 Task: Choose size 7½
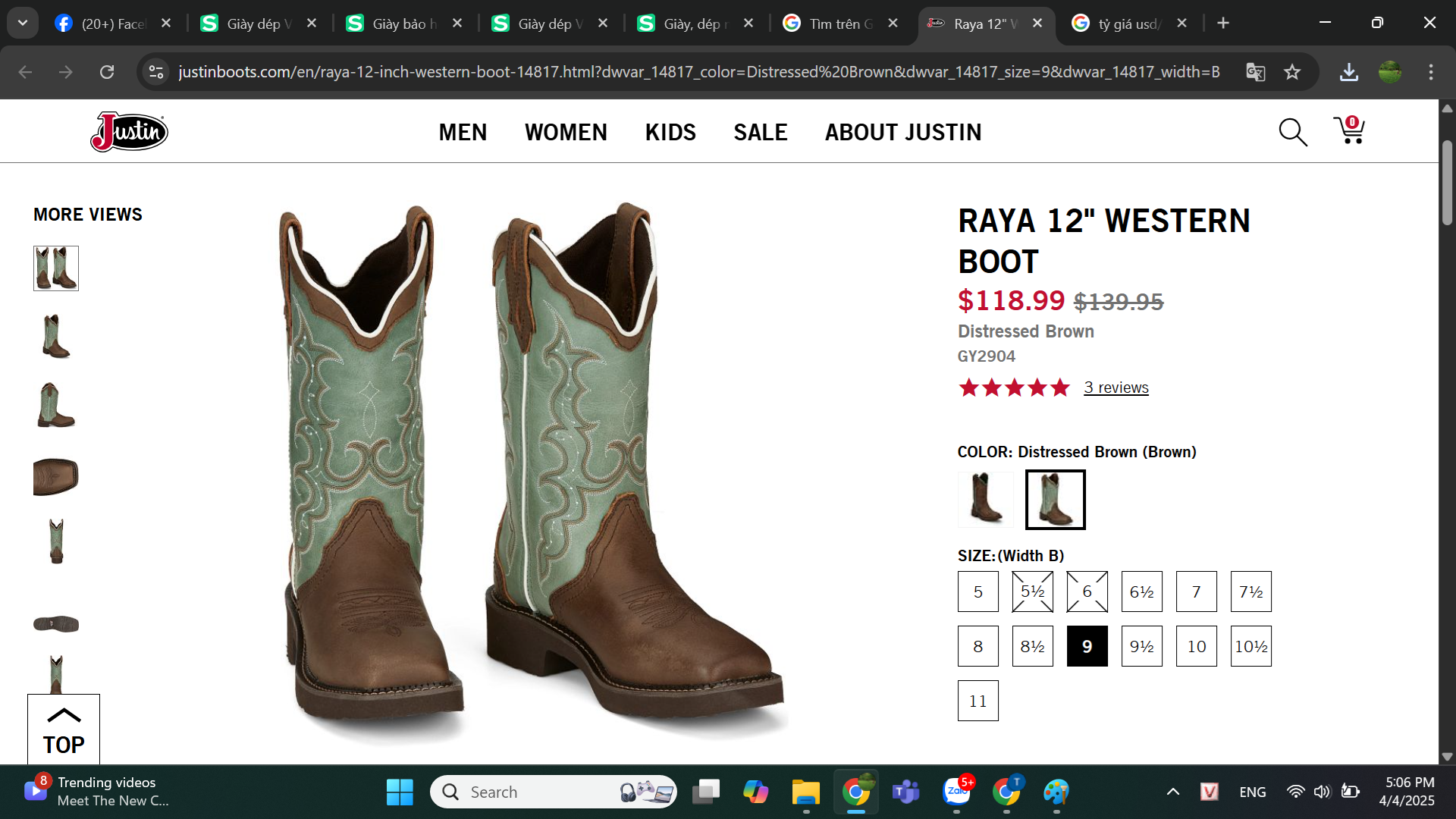[x=1250, y=591]
